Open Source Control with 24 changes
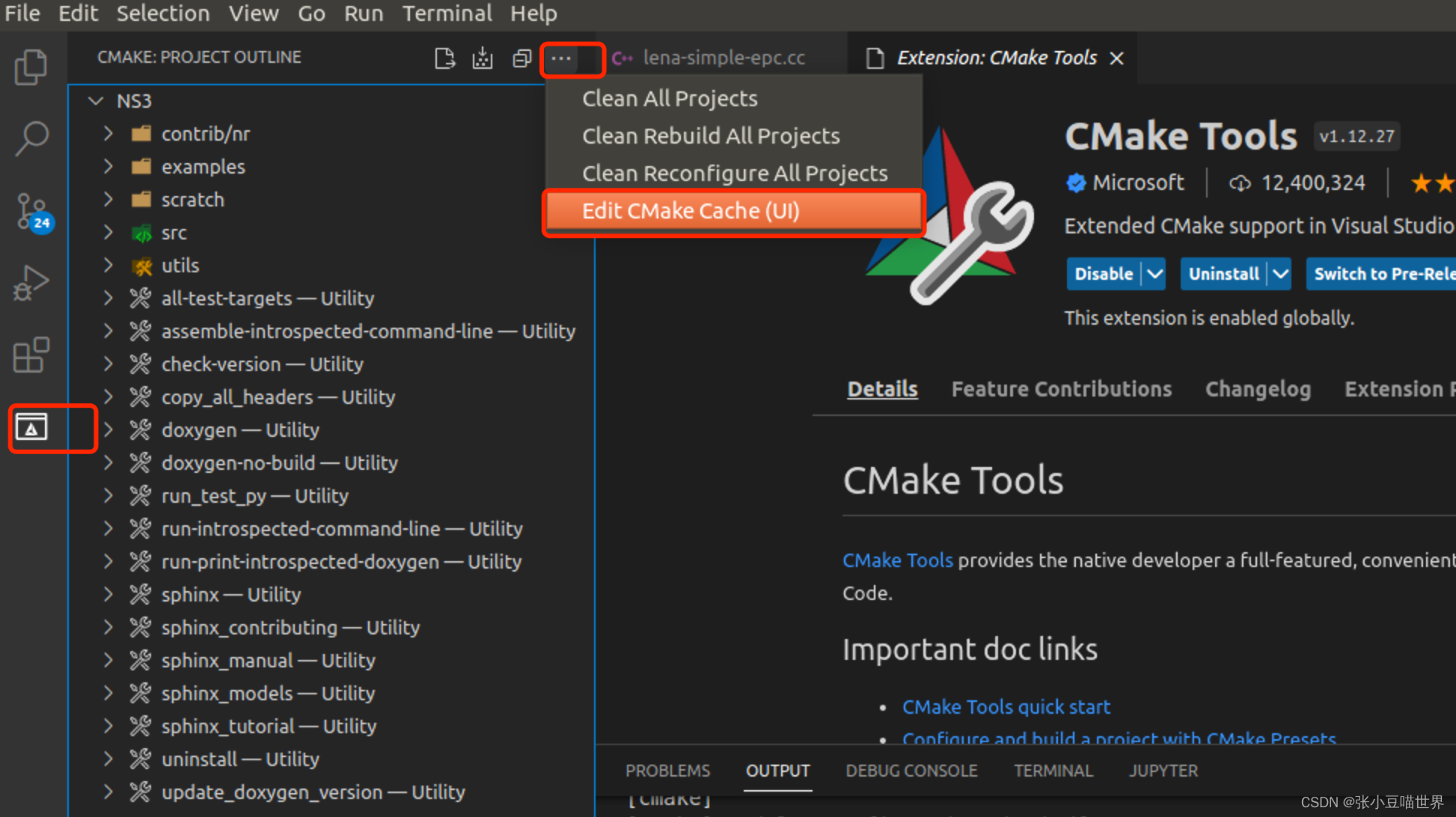Image resolution: width=1456 pixels, height=817 pixels. pyautogui.click(x=31, y=212)
